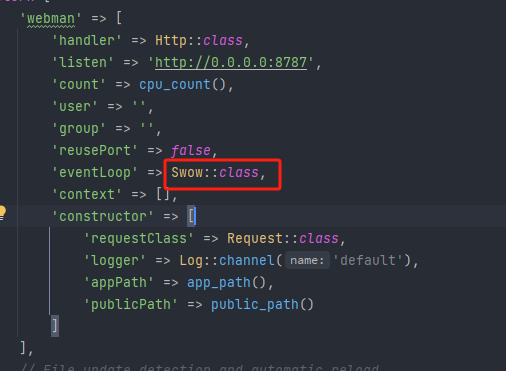Click the 'eventLoop' key
506x371 pixels.
[x=95, y=172]
